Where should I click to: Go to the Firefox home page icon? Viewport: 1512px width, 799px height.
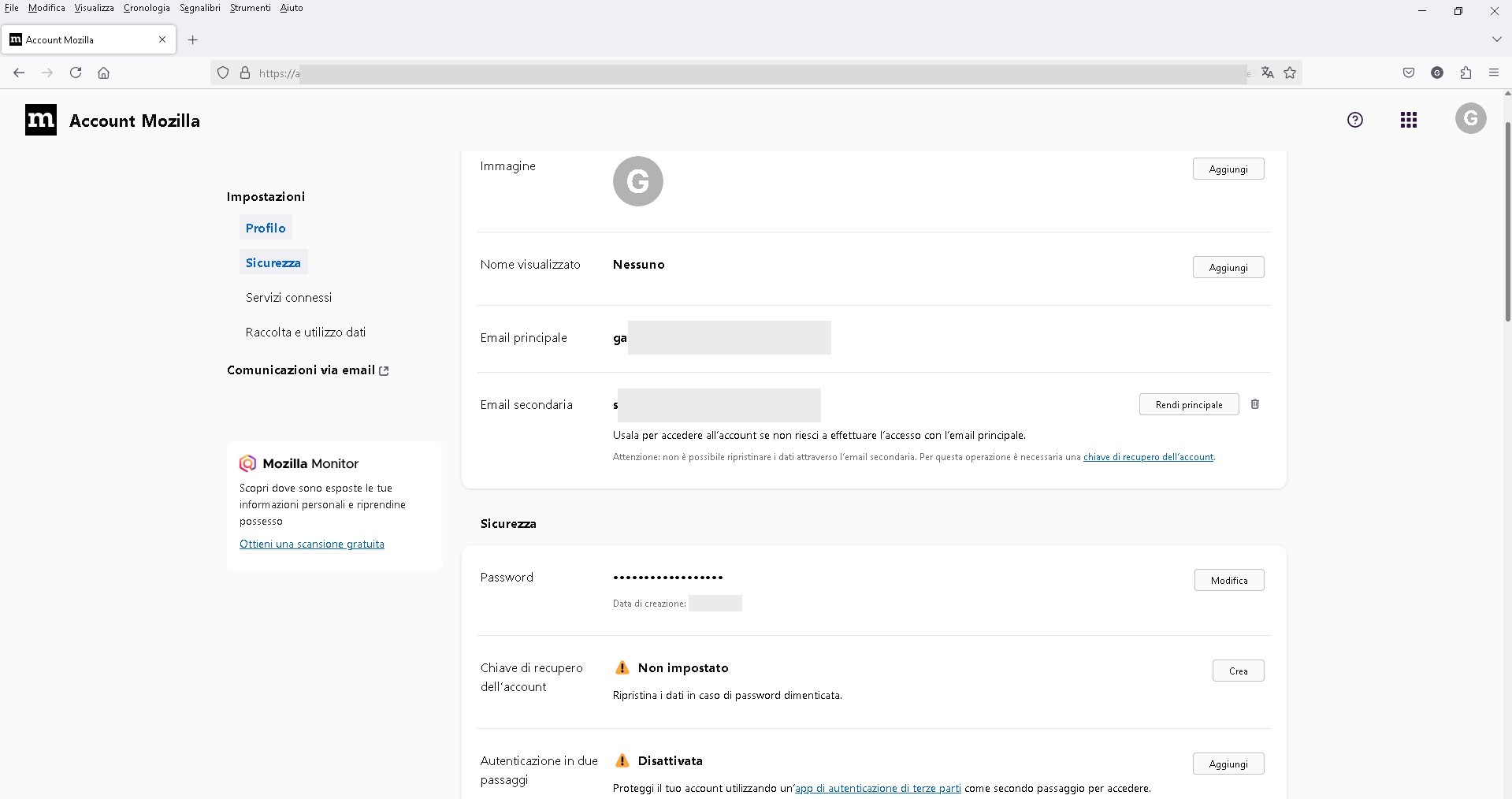[x=103, y=72]
